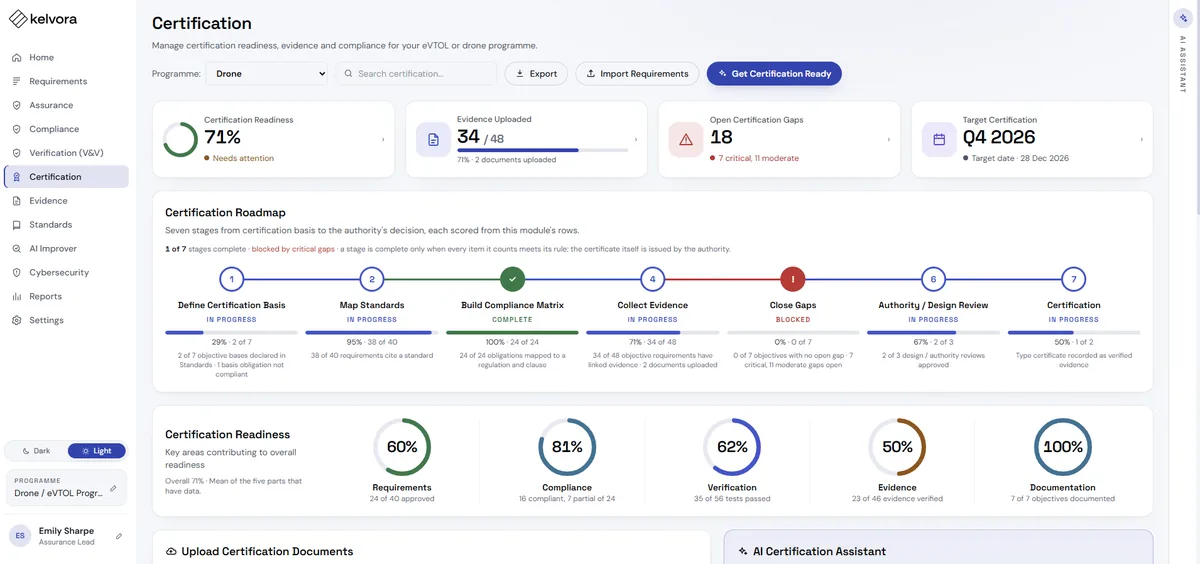The width and height of the screenshot is (1200, 564).
Task: Open the Assurance section
Action: 66,105
